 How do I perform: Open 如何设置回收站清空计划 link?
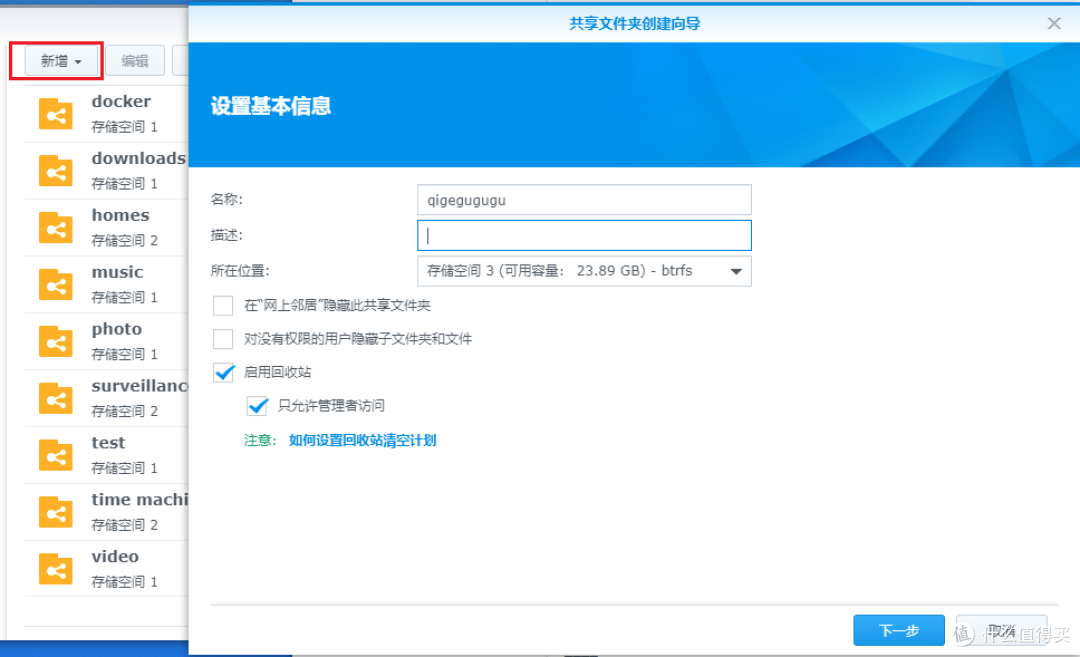pyautogui.click(x=362, y=440)
